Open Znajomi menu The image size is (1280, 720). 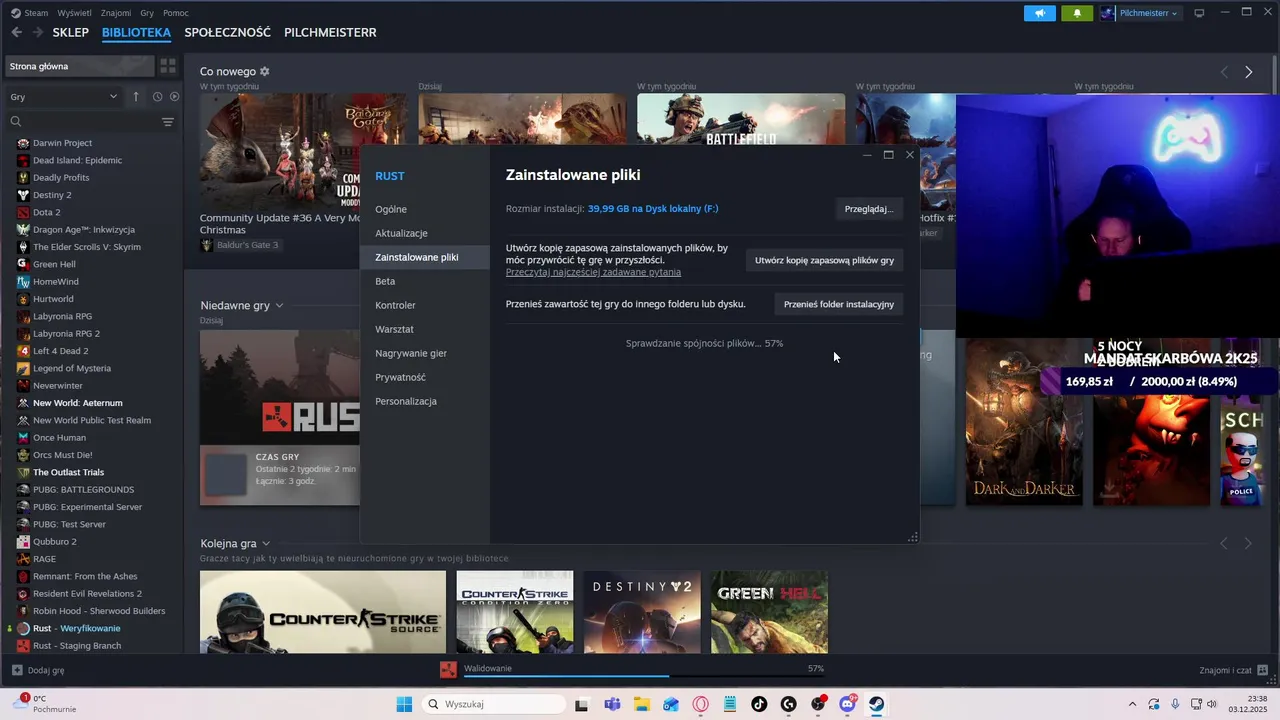116,13
